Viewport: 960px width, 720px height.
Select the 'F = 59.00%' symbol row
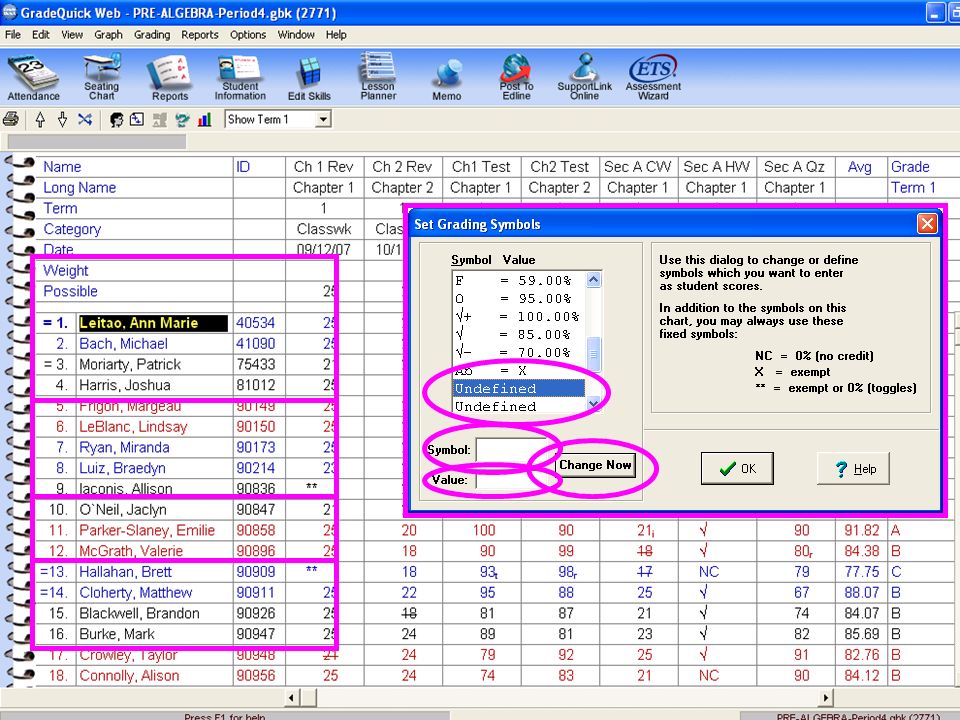519,280
